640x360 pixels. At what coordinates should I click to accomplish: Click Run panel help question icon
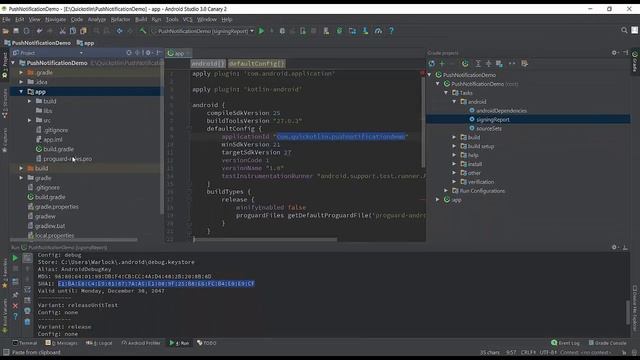coord(16,316)
